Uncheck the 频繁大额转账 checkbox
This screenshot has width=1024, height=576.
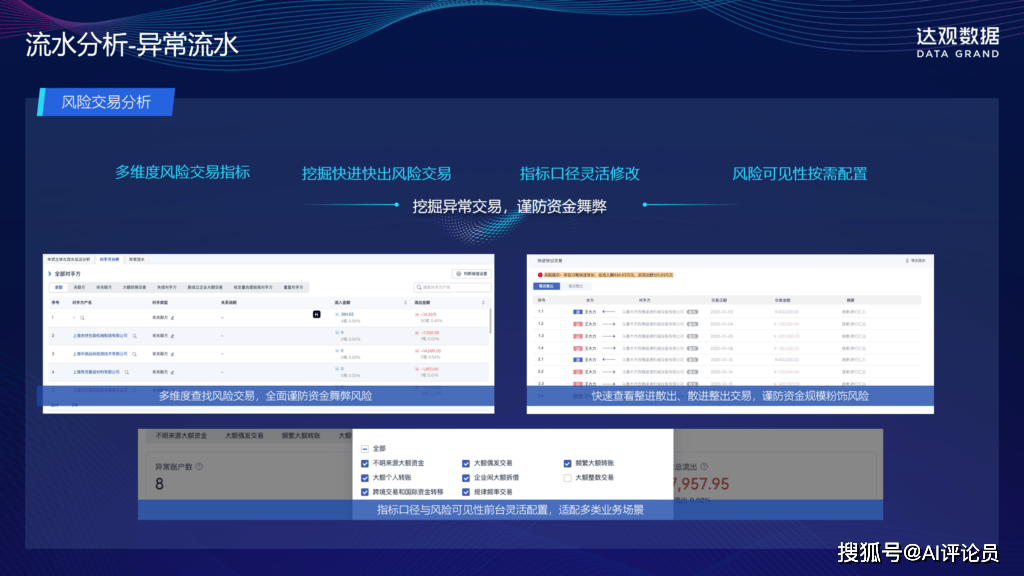coord(568,464)
